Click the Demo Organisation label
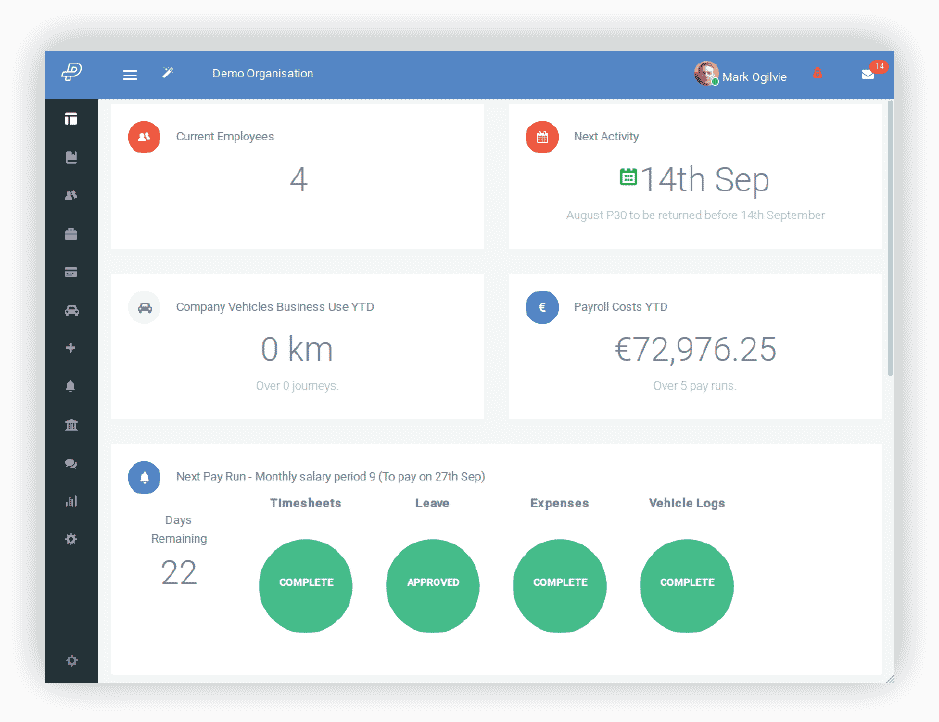The image size is (939, 722). click(x=262, y=73)
